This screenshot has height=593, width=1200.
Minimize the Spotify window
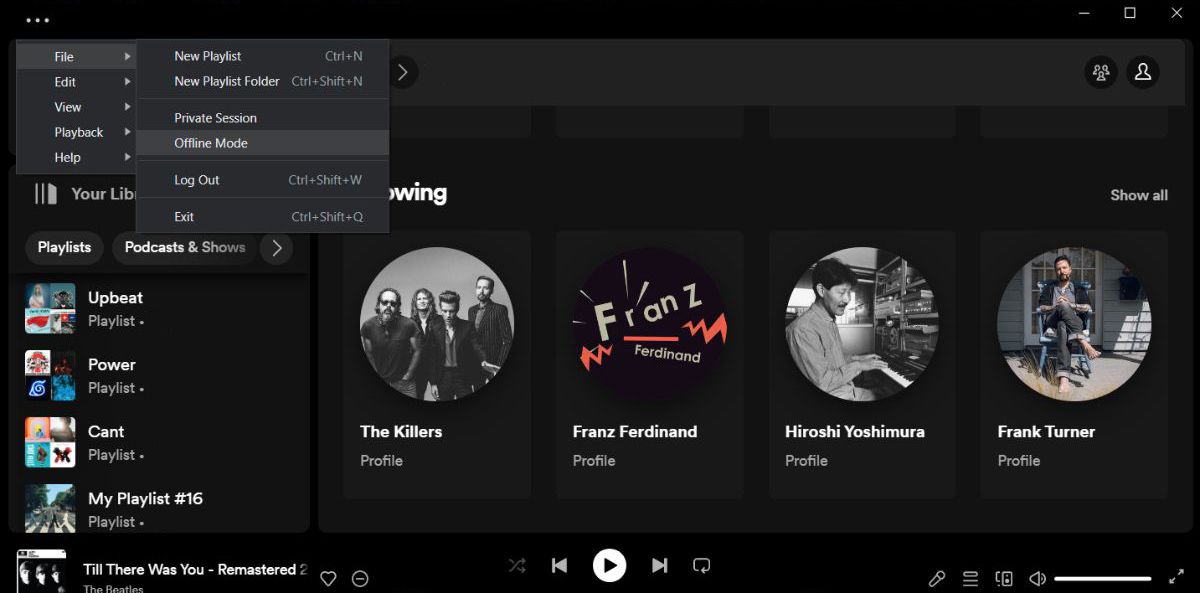tap(1084, 13)
